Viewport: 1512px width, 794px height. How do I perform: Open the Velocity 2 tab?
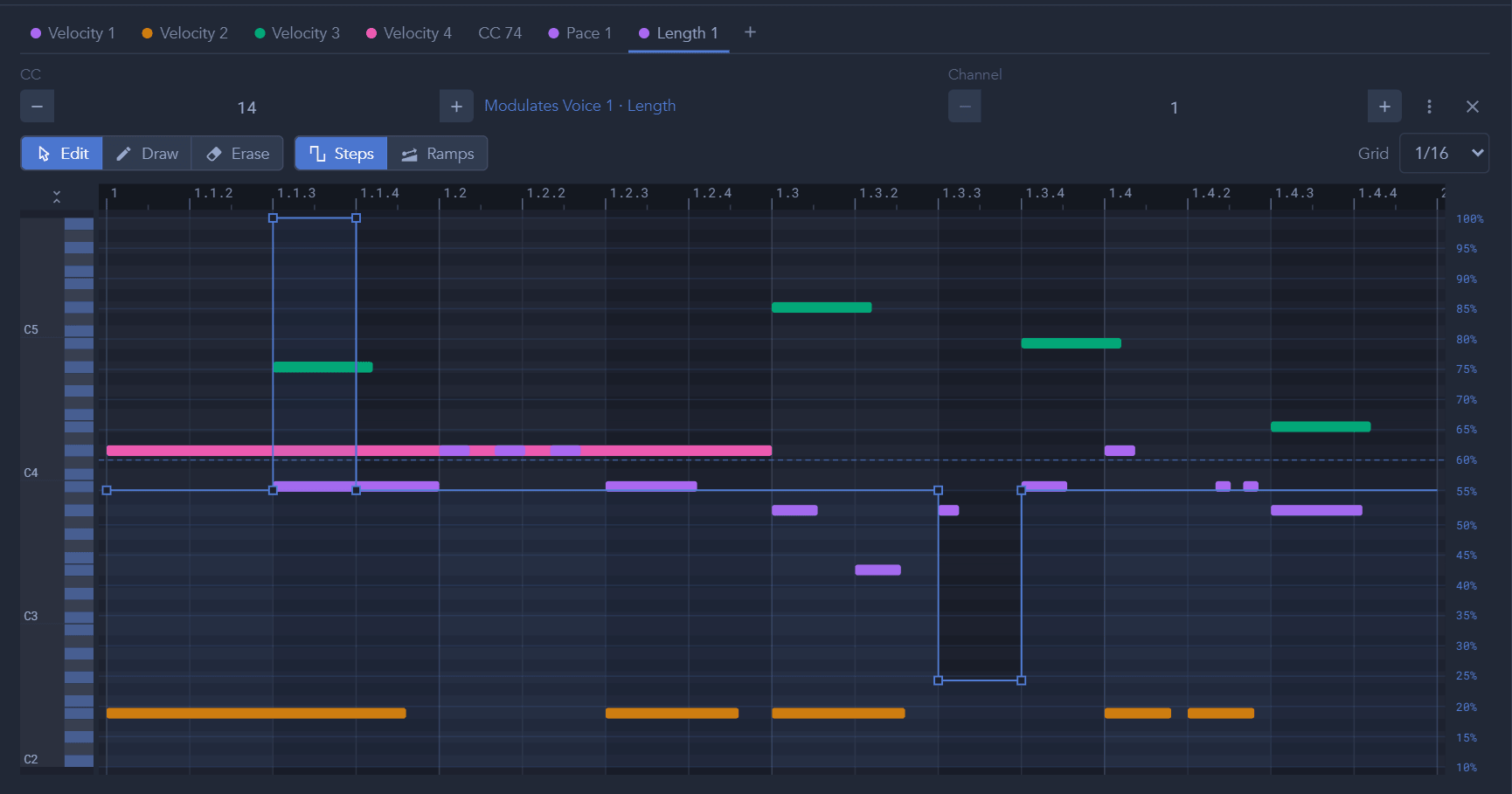[184, 33]
